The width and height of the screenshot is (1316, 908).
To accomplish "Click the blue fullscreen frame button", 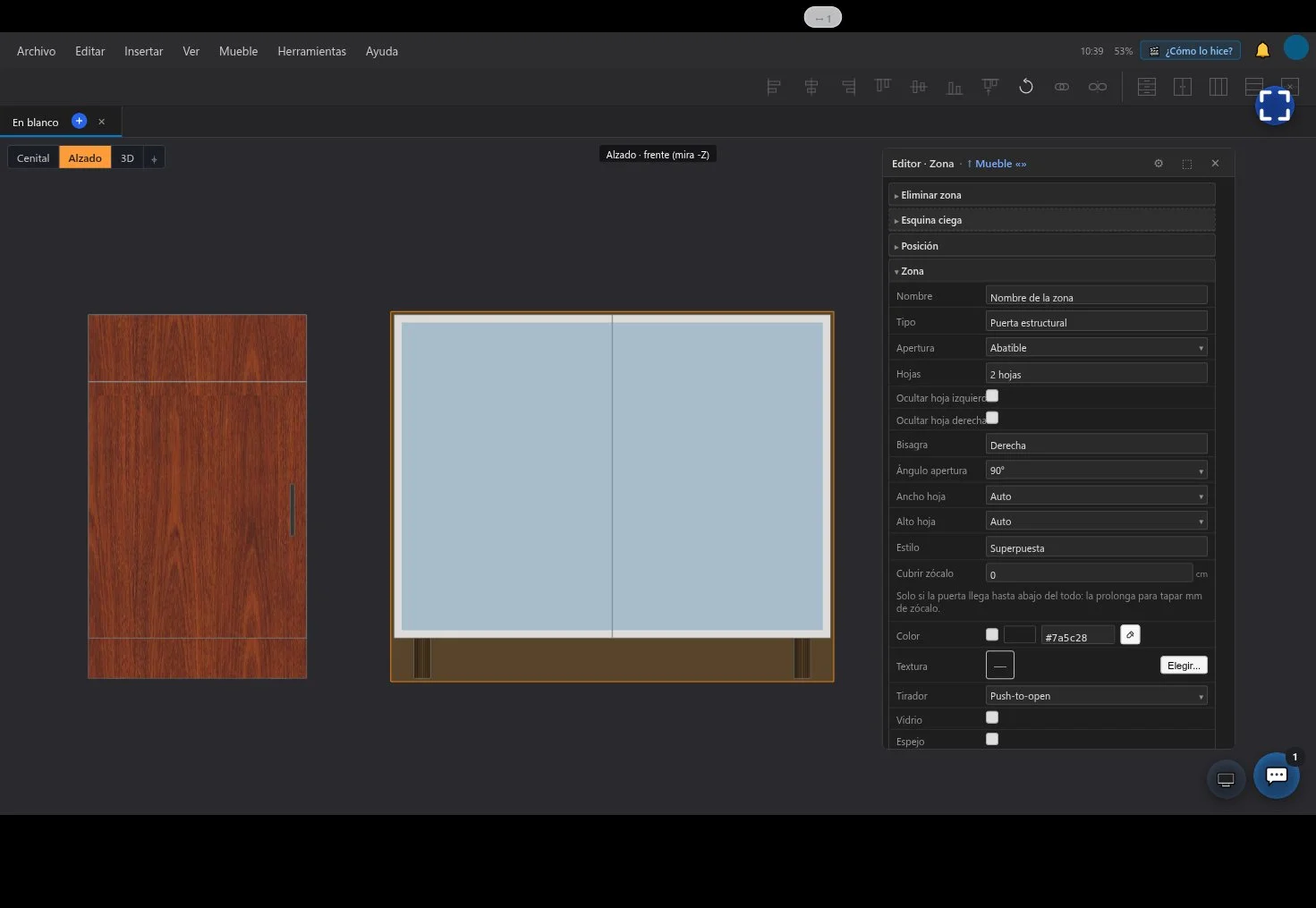I will [x=1275, y=106].
